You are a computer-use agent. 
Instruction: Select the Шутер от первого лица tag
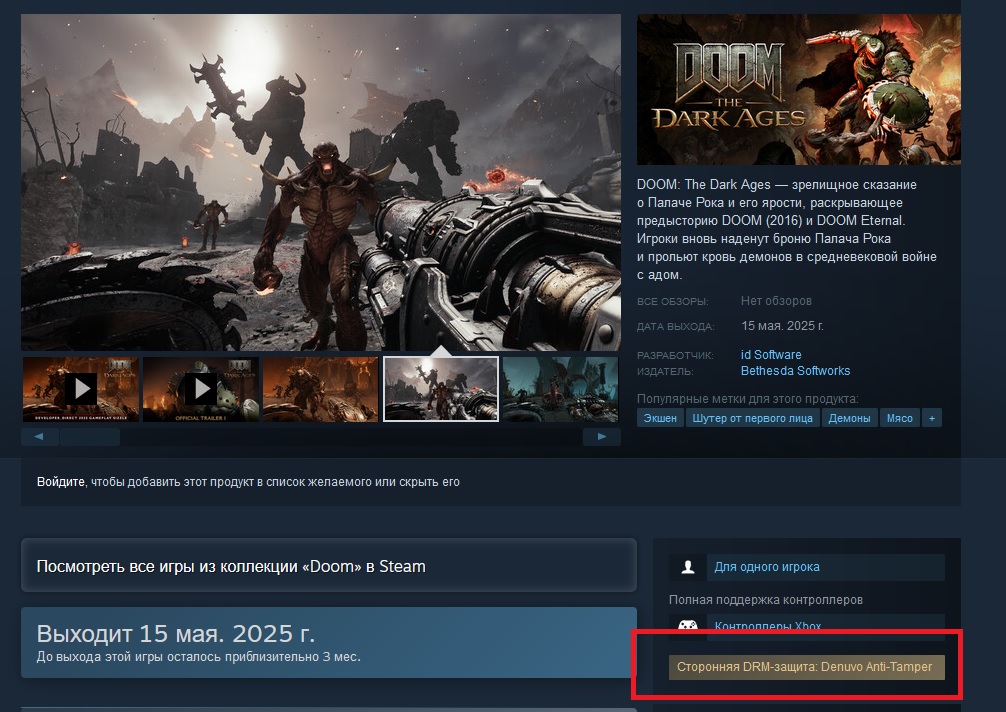pyautogui.click(x=752, y=418)
